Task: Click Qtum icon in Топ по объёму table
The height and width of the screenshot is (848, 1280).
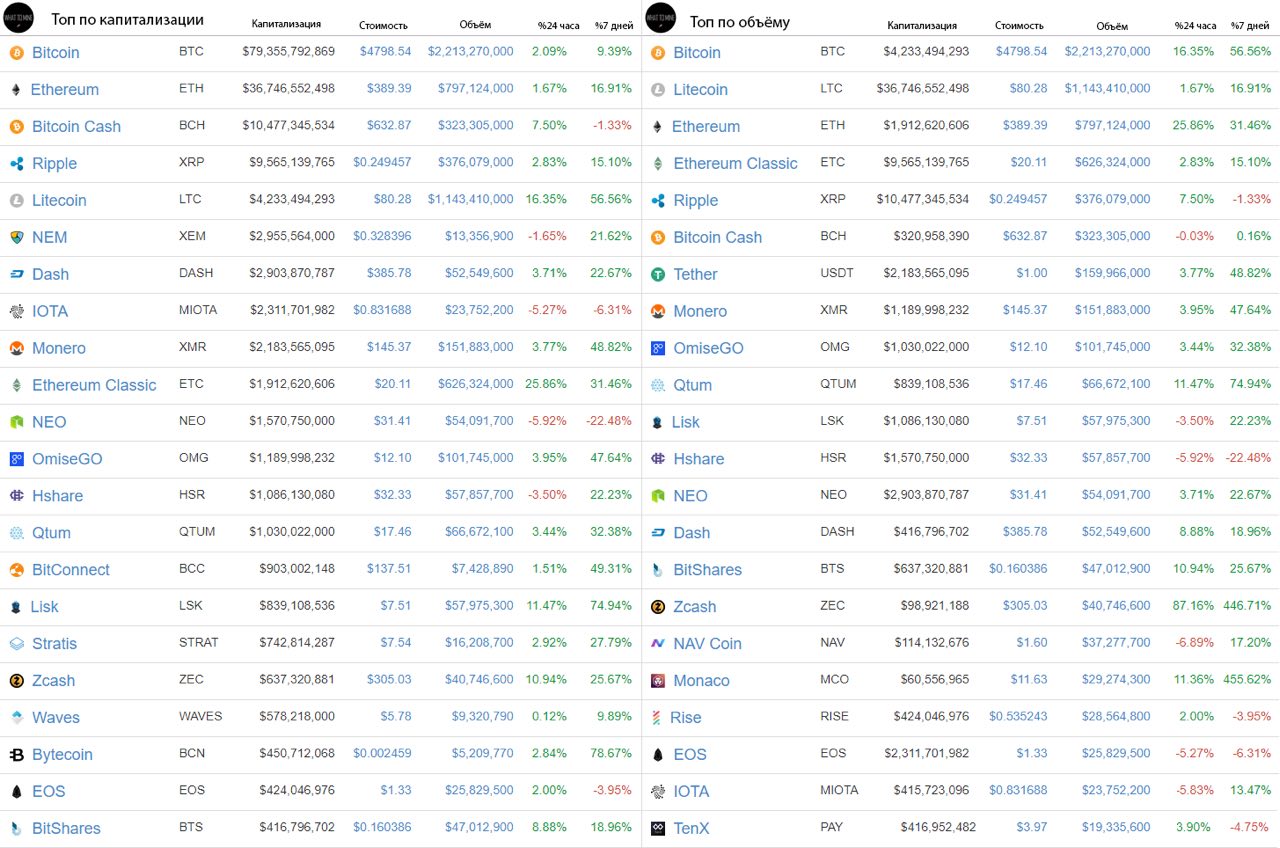Action: tap(658, 385)
